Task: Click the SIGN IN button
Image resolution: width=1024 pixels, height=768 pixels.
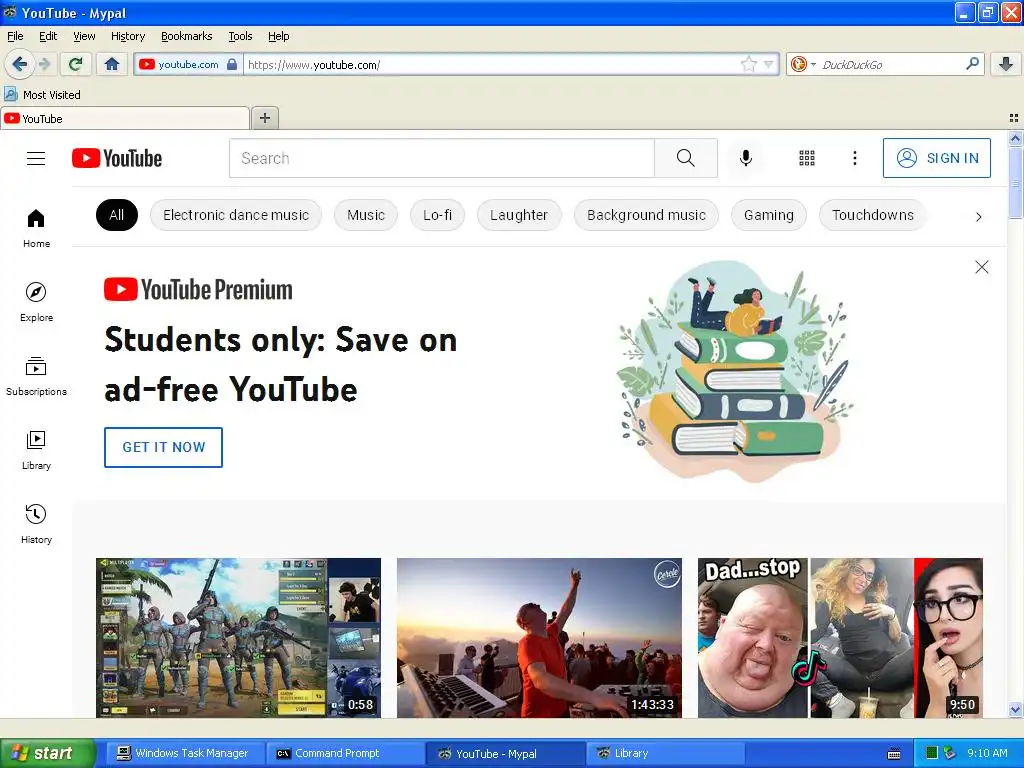Action: click(936, 158)
